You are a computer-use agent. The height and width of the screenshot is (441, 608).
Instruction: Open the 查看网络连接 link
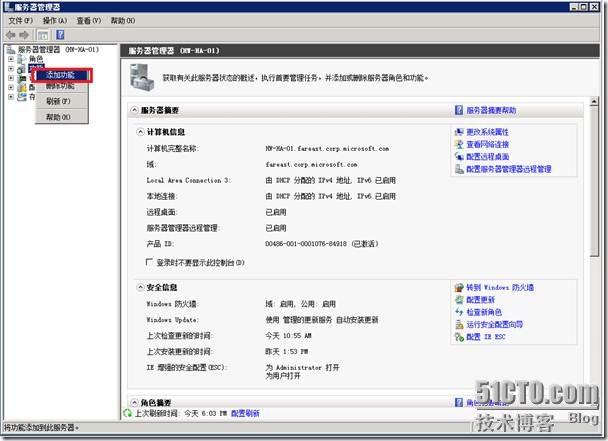(x=487, y=145)
